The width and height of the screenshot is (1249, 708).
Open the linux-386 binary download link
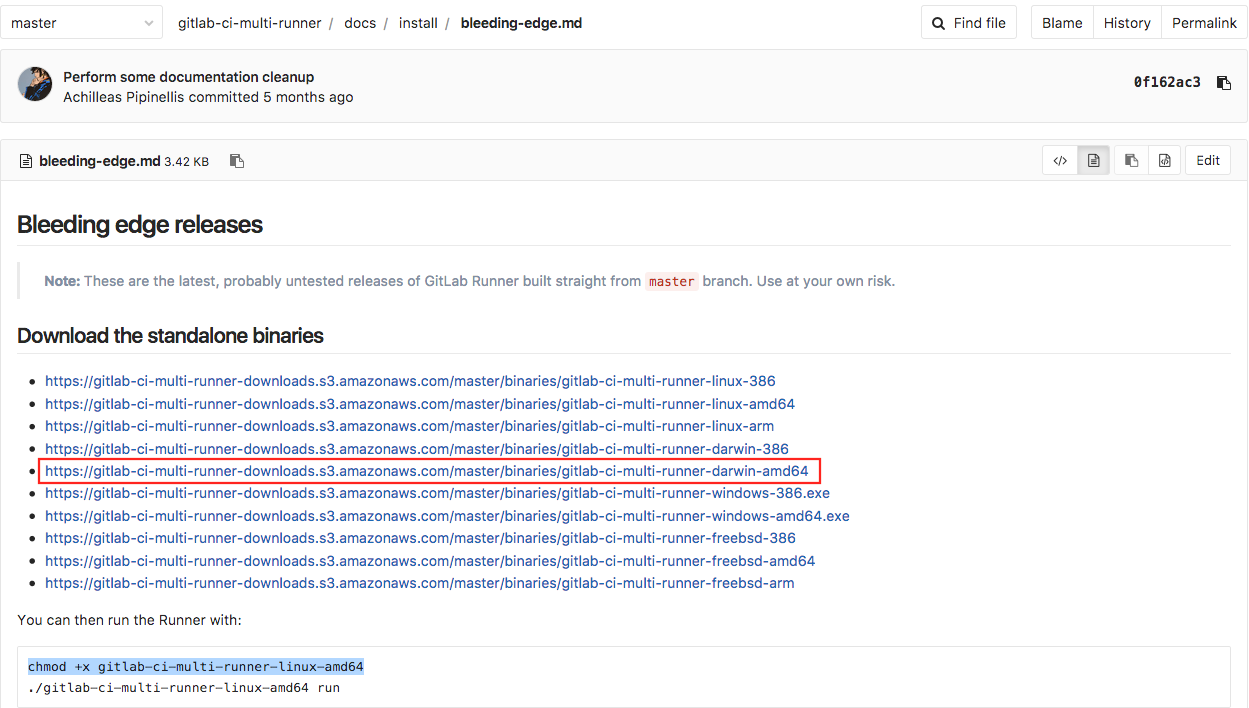pos(410,381)
